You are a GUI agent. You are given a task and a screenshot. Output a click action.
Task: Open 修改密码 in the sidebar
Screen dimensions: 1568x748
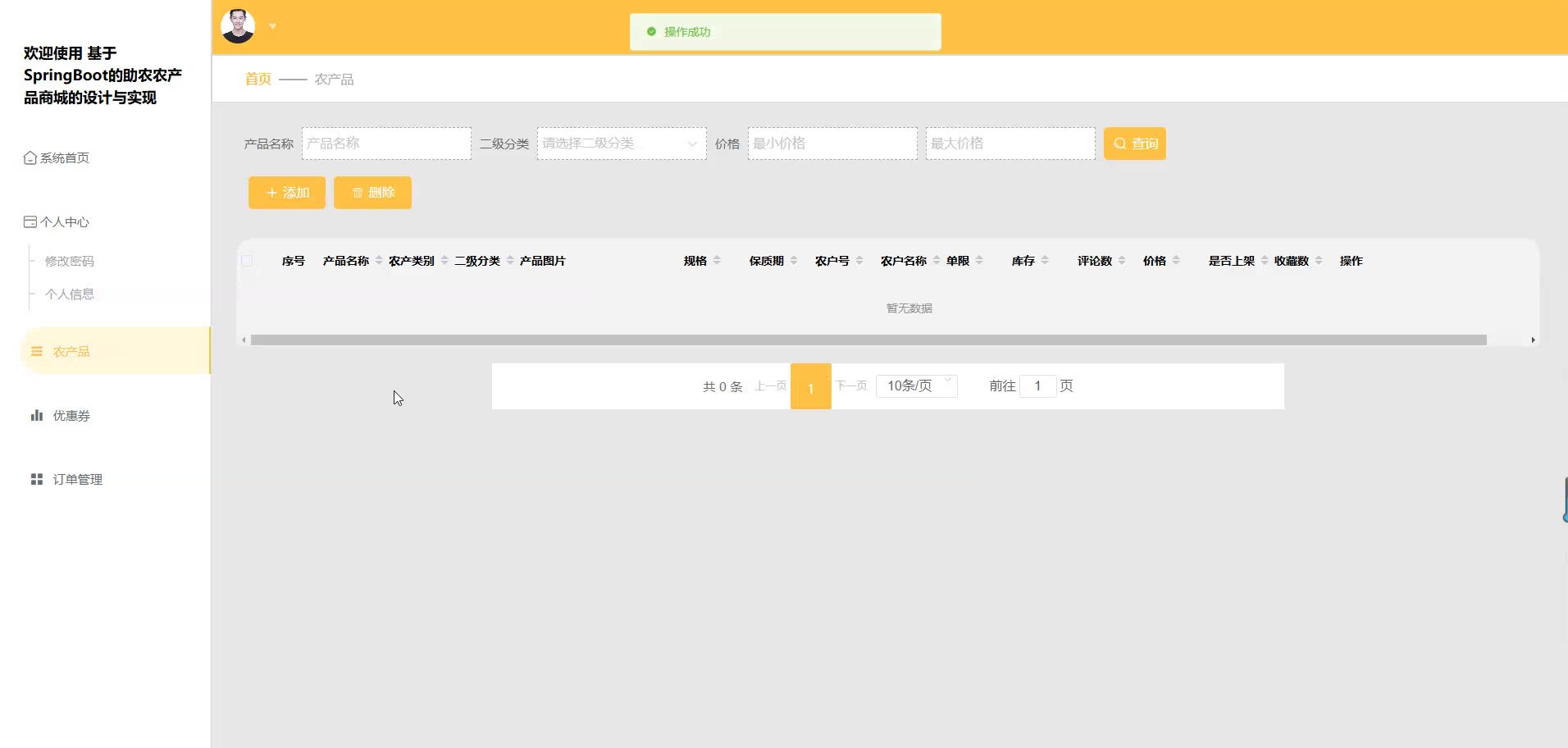coord(70,261)
